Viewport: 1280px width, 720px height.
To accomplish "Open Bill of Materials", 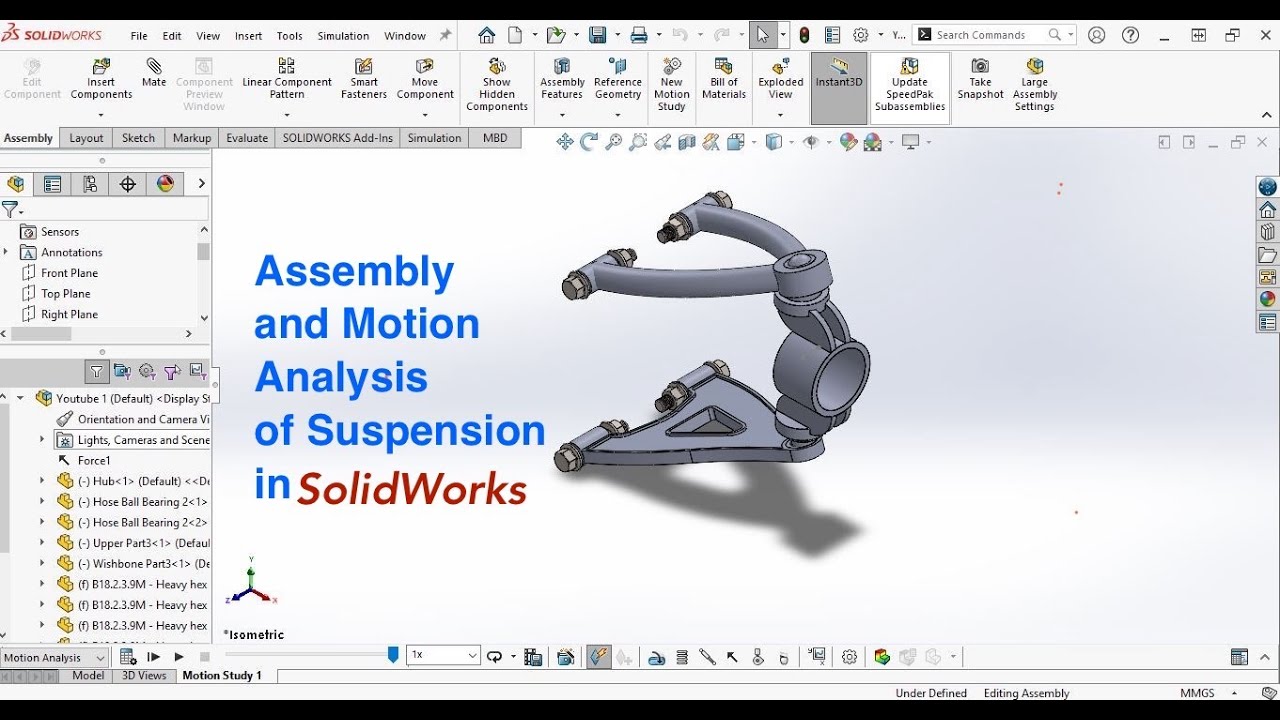I will [x=724, y=78].
